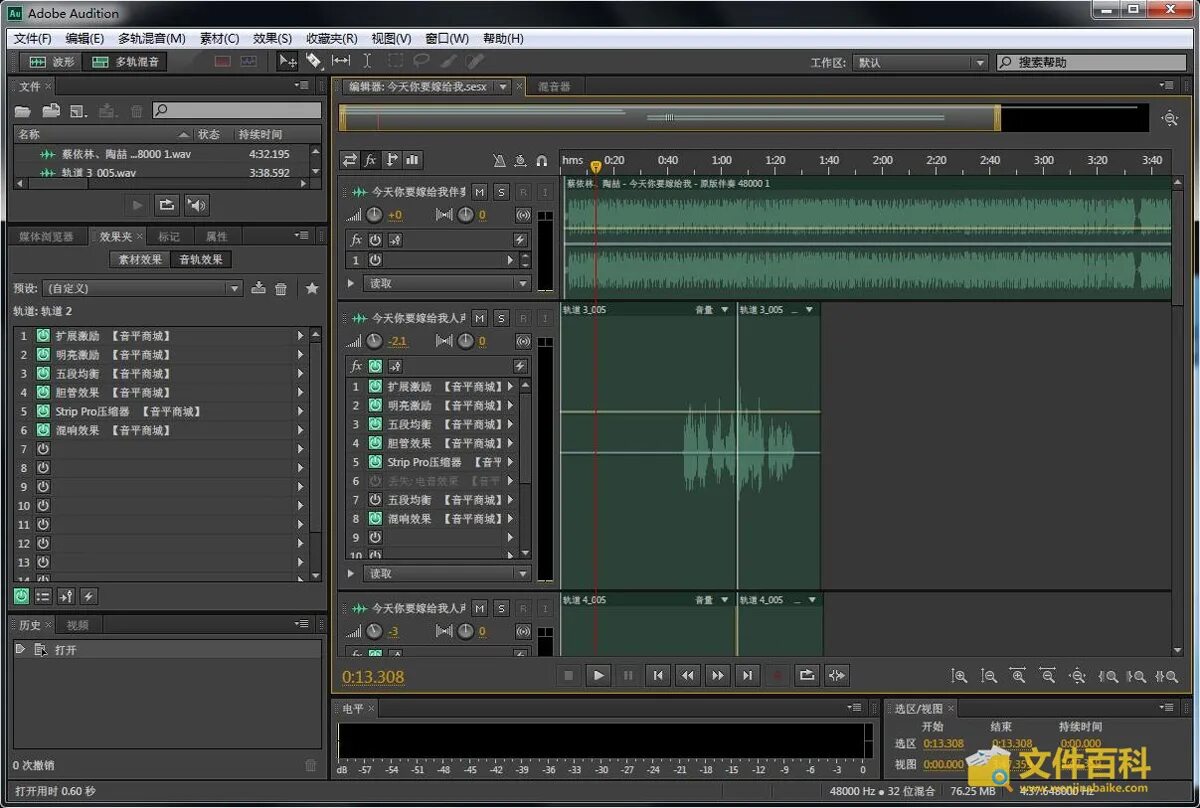The image size is (1200, 808).
Task: Click rewind transport button
Action: click(x=687, y=675)
